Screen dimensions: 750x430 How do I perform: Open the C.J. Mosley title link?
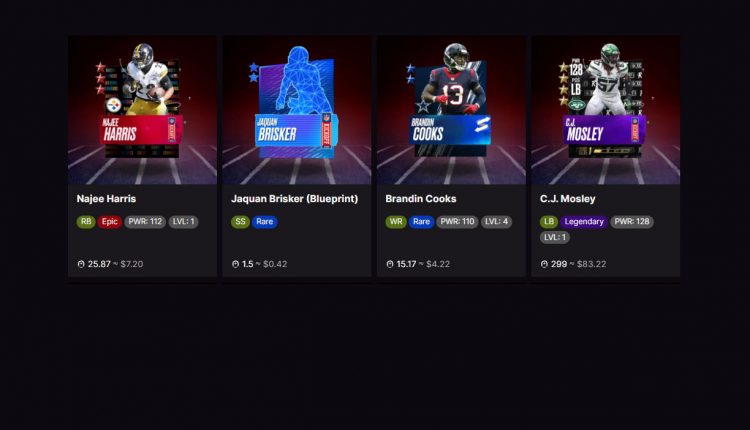pyautogui.click(x=568, y=198)
